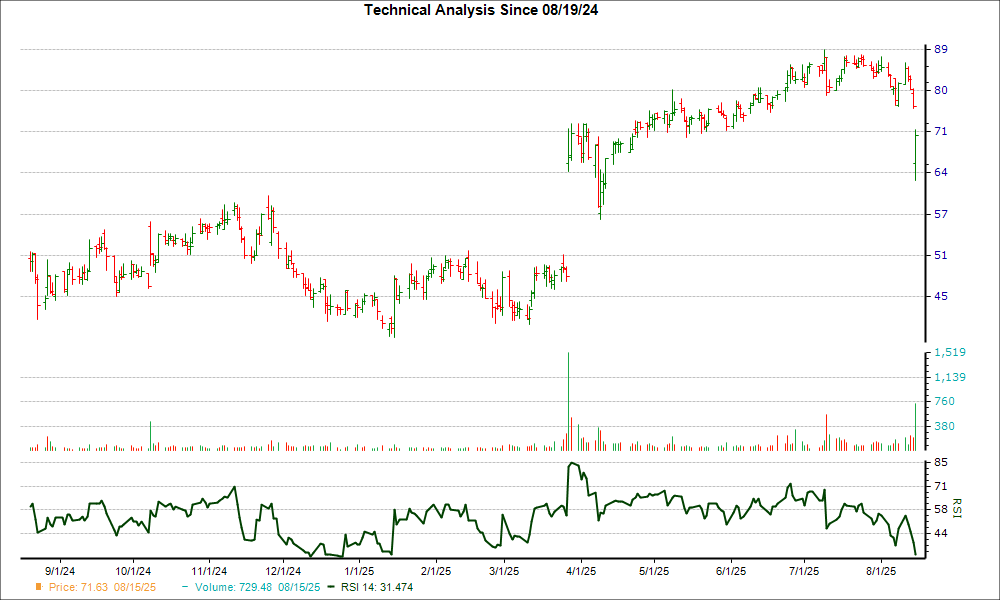The width and height of the screenshot is (1000, 600).
Task: Select the 8/1/25 date label
Action: (x=881, y=571)
